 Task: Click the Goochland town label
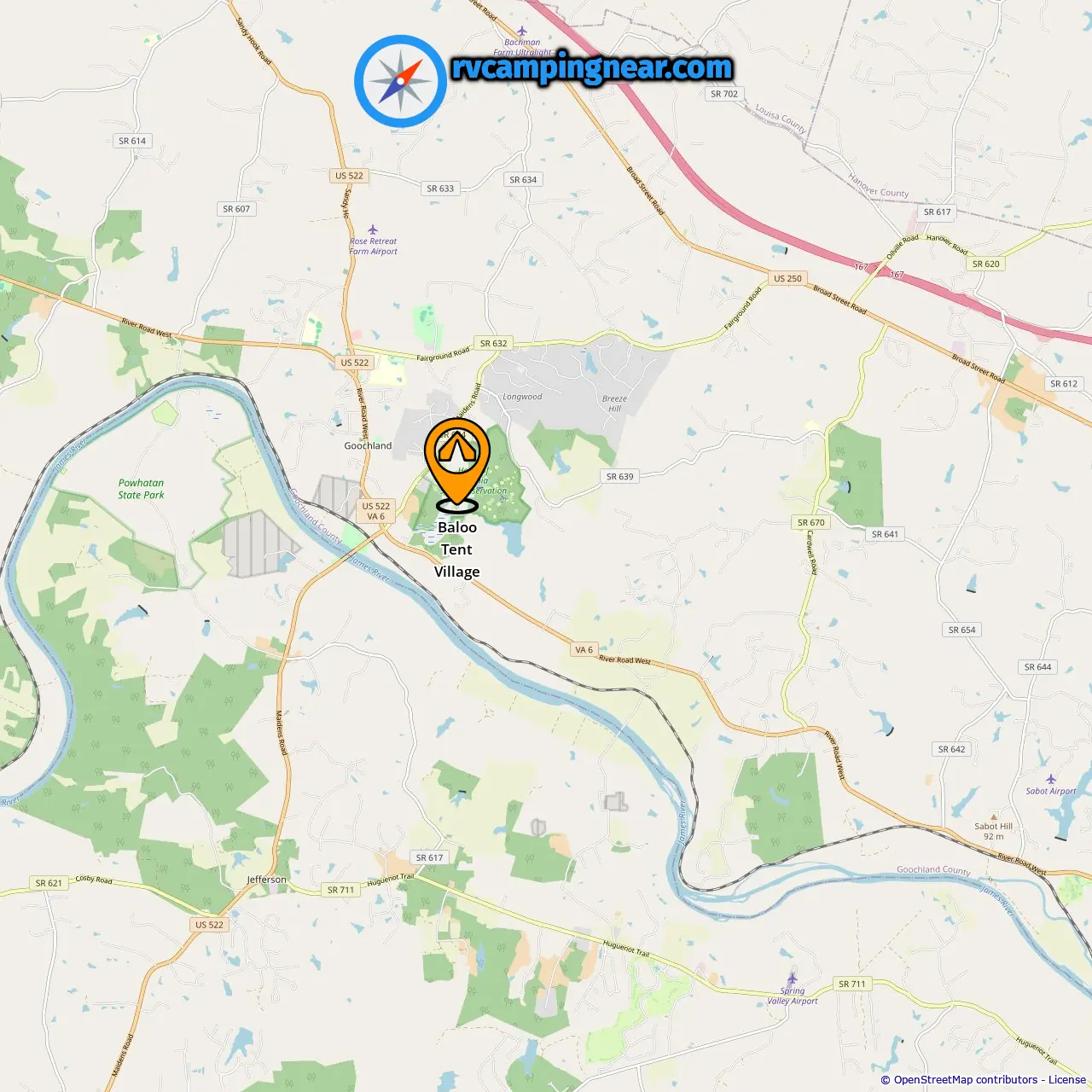click(368, 445)
